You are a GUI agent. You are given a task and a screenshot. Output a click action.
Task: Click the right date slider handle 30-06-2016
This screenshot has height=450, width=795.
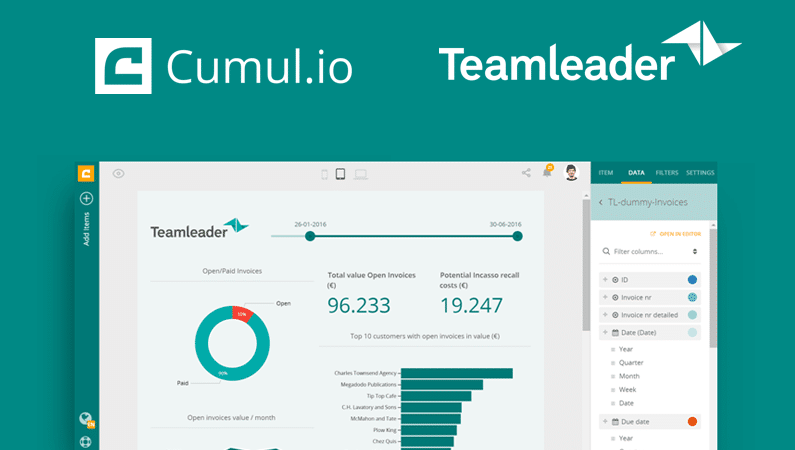coord(517,236)
